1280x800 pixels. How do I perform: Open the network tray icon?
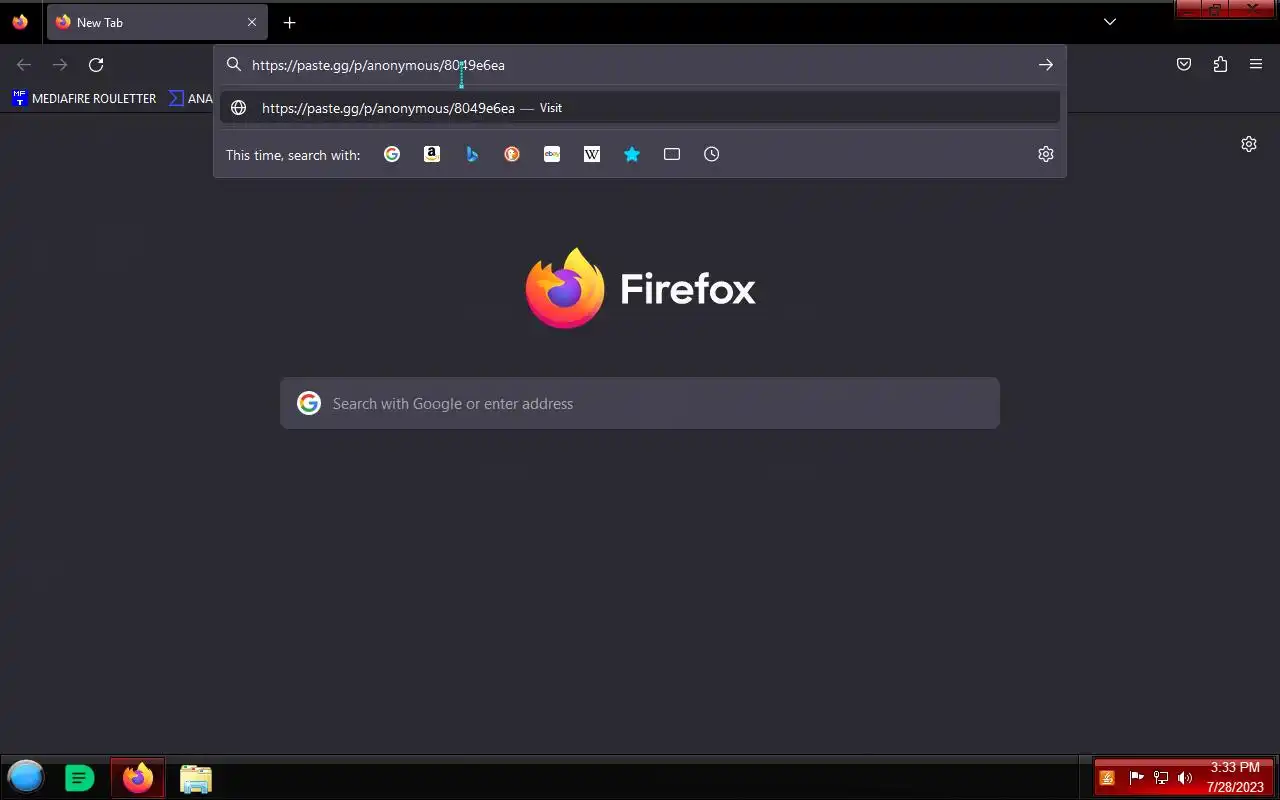coord(1161,778)
